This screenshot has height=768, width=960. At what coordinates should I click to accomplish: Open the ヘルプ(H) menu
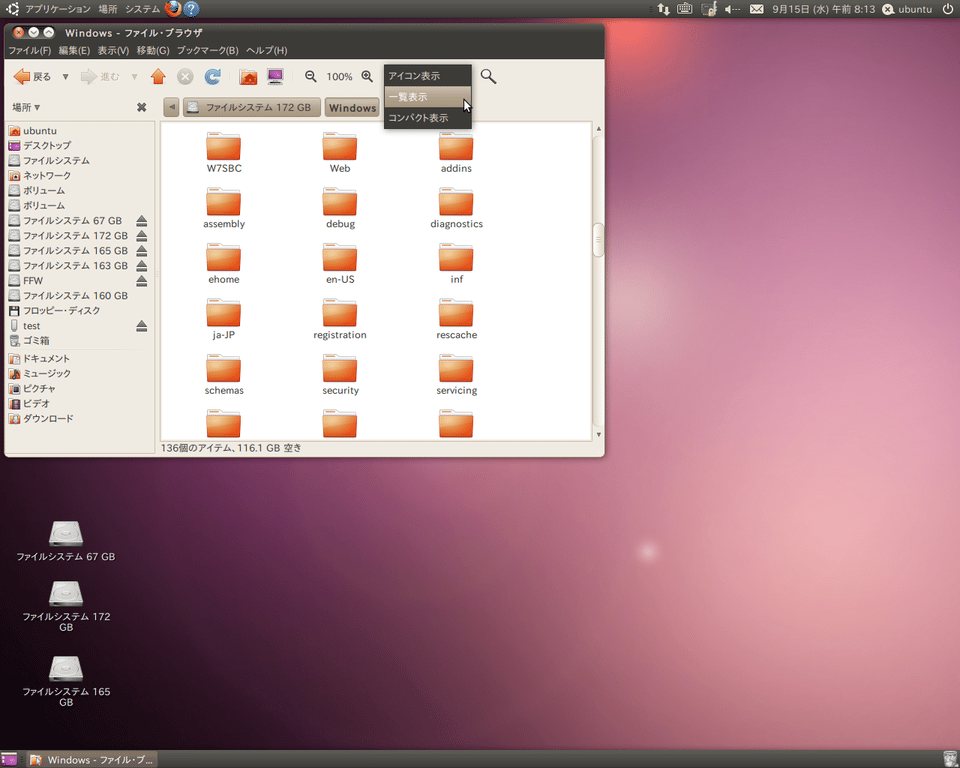(266, 50)
